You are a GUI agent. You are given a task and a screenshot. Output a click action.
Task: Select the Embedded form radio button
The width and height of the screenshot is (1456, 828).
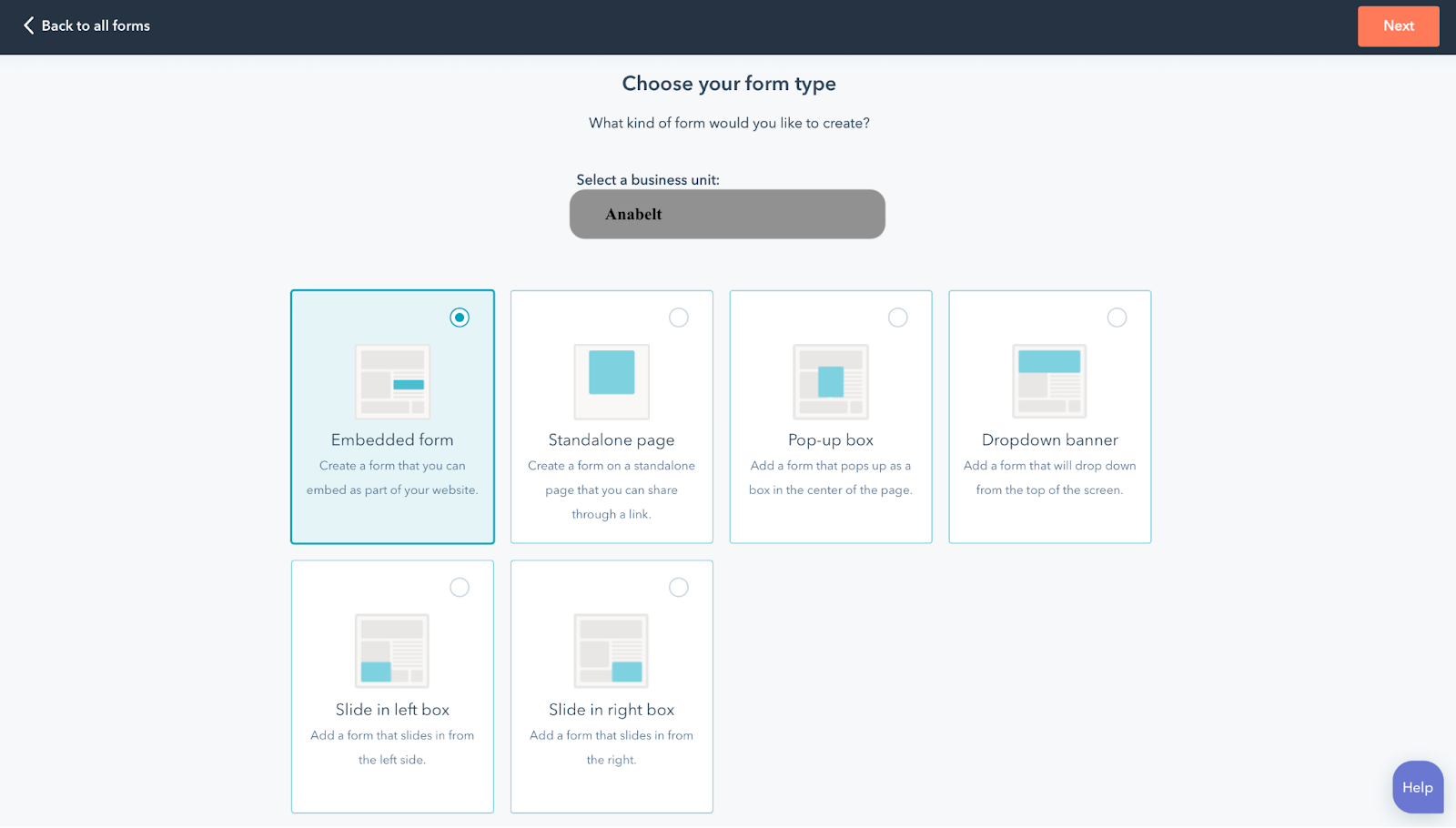point(460,318)
